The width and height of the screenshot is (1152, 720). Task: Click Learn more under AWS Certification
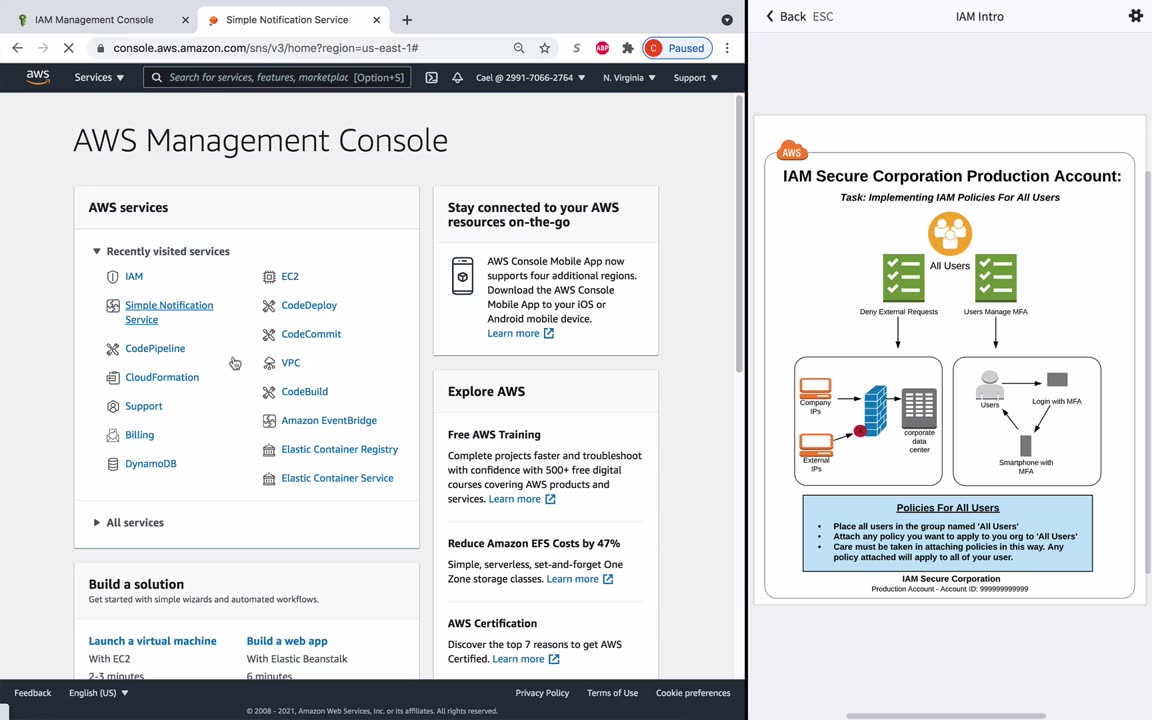coord(525,659)
